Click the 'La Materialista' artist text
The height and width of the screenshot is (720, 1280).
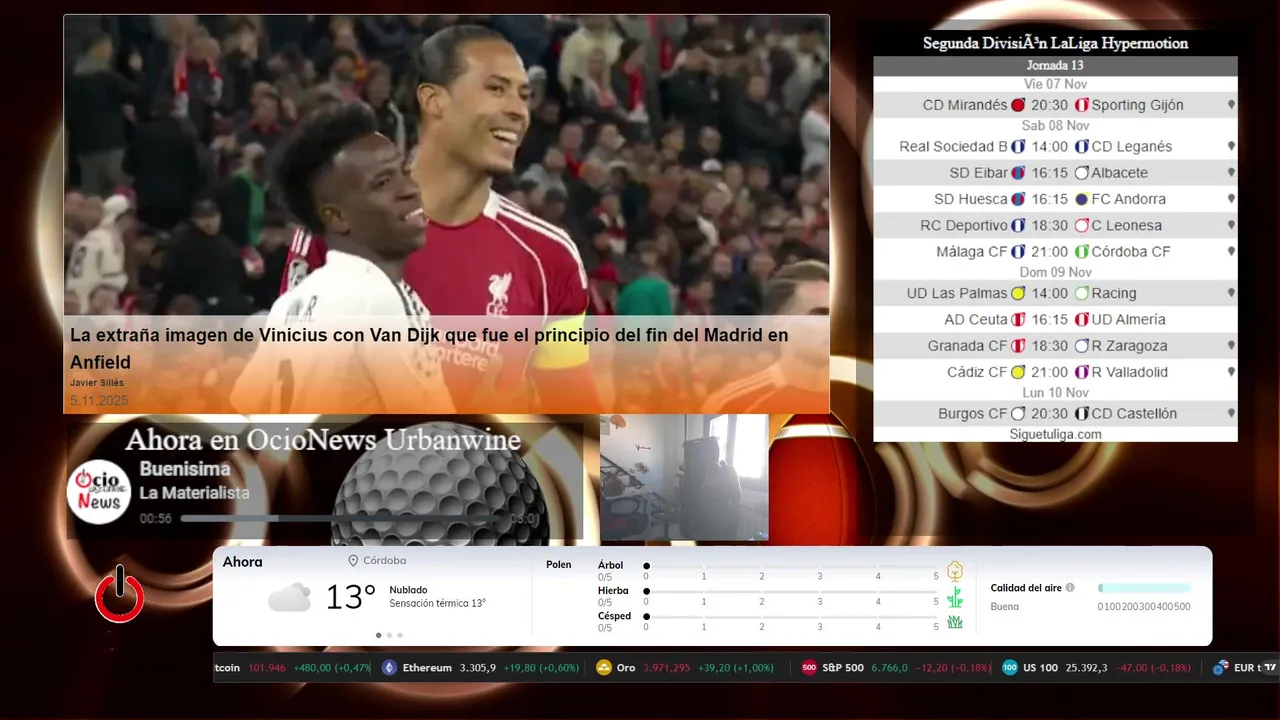[x=194, y=493]
